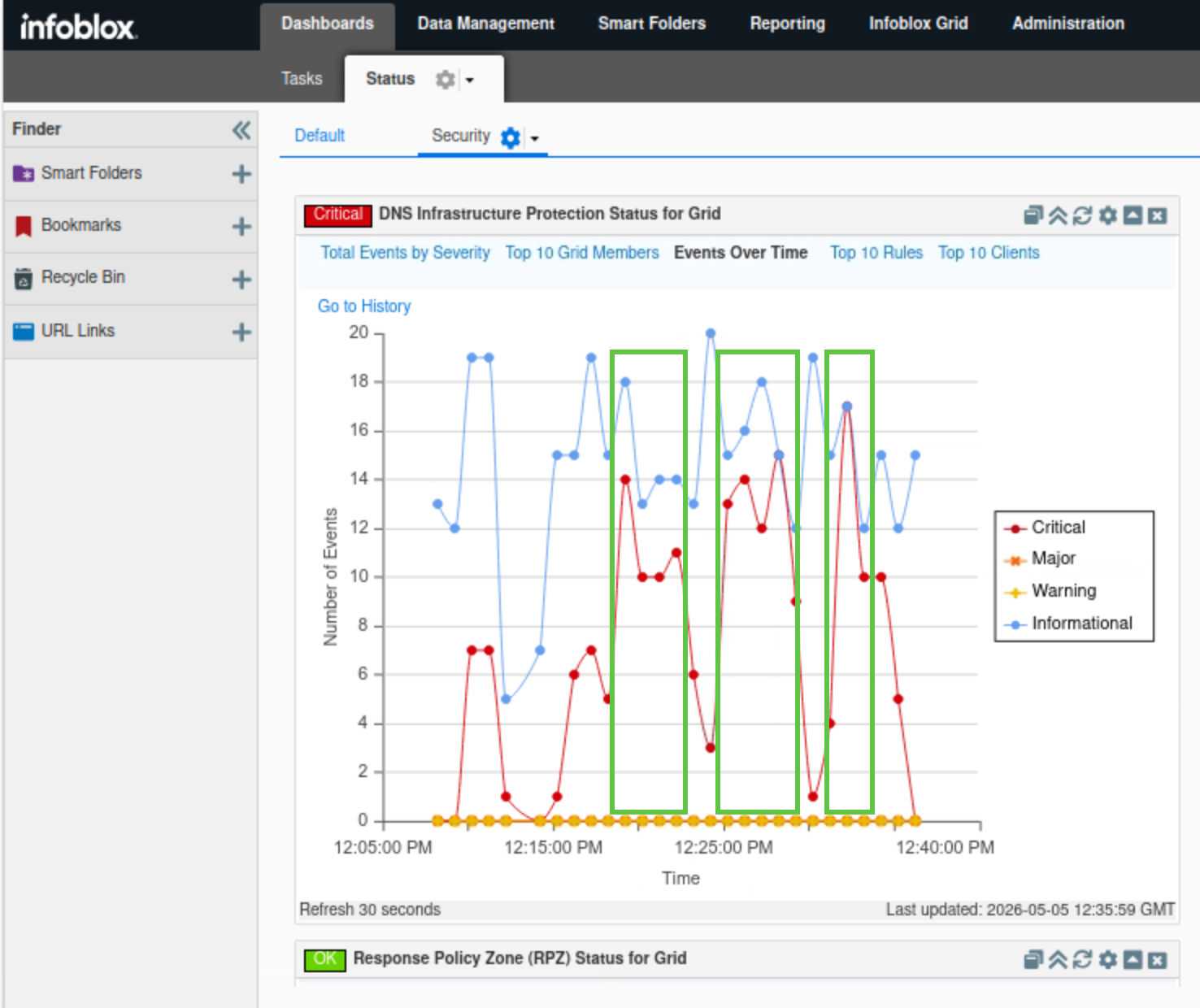Expand the Security dashboard dropdown arrow
The width and height of the screenshot is (1200, 1008).
(x=535, y=138)
